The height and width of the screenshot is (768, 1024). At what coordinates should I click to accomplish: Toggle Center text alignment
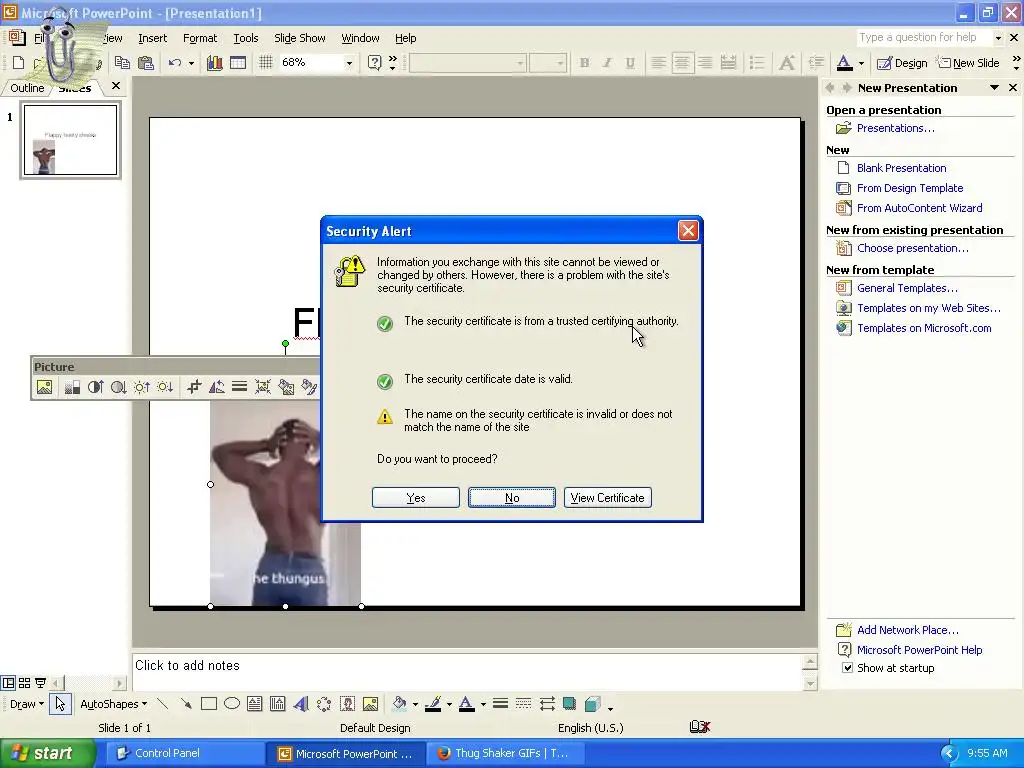682,63
